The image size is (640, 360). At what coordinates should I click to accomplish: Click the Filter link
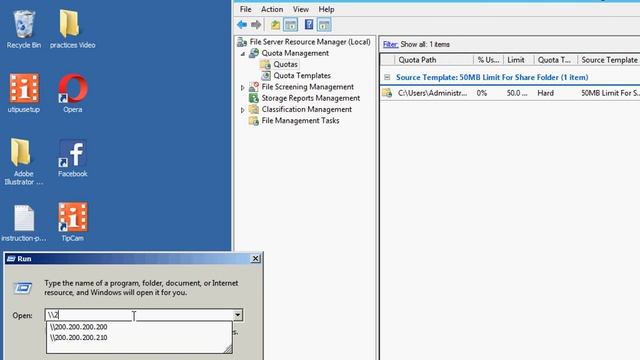(390, 44)
